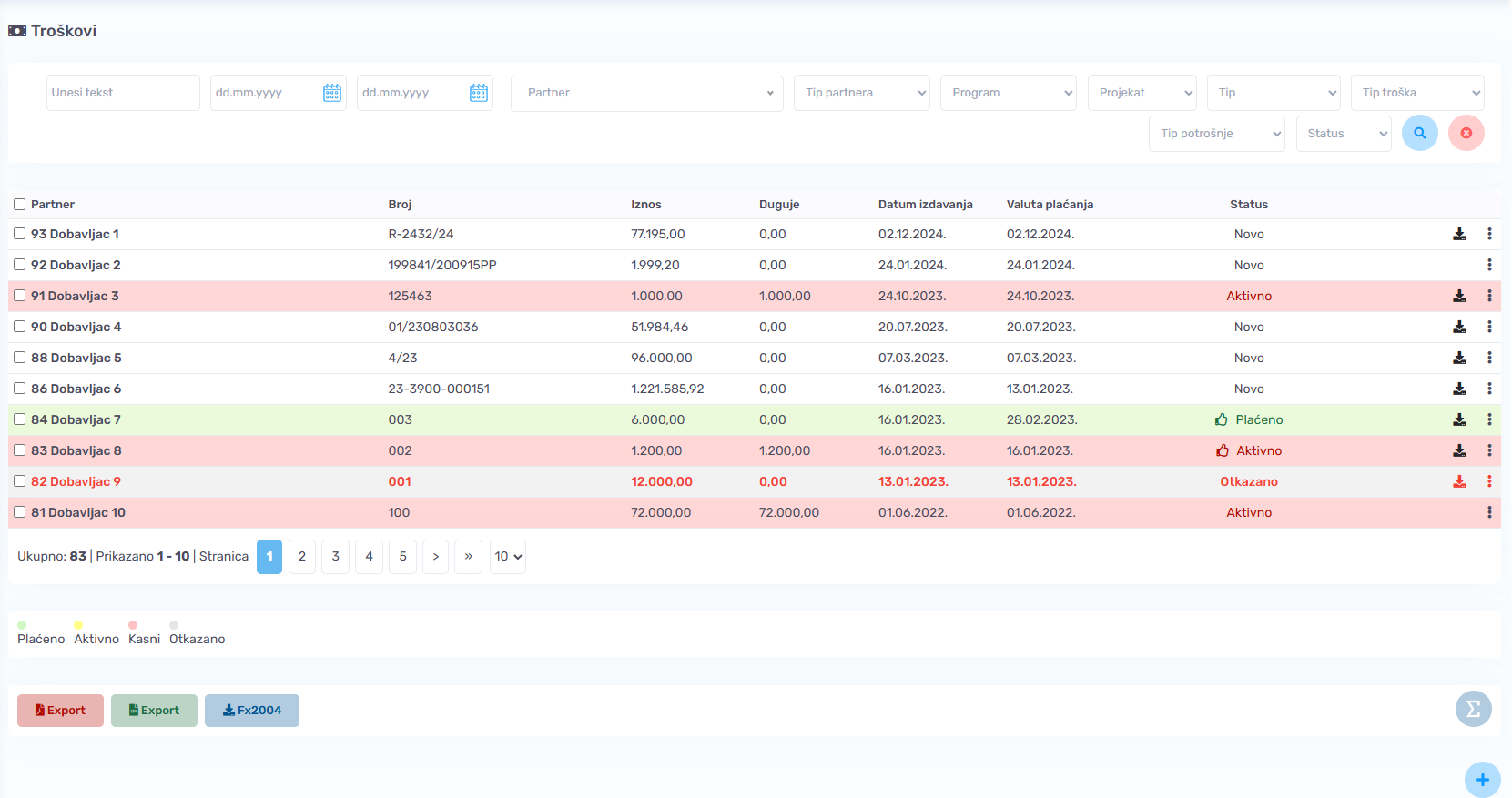Expand the Program dropdown
The width and height of the screenshot is (1512, 798).
(x=1008, y=93)
